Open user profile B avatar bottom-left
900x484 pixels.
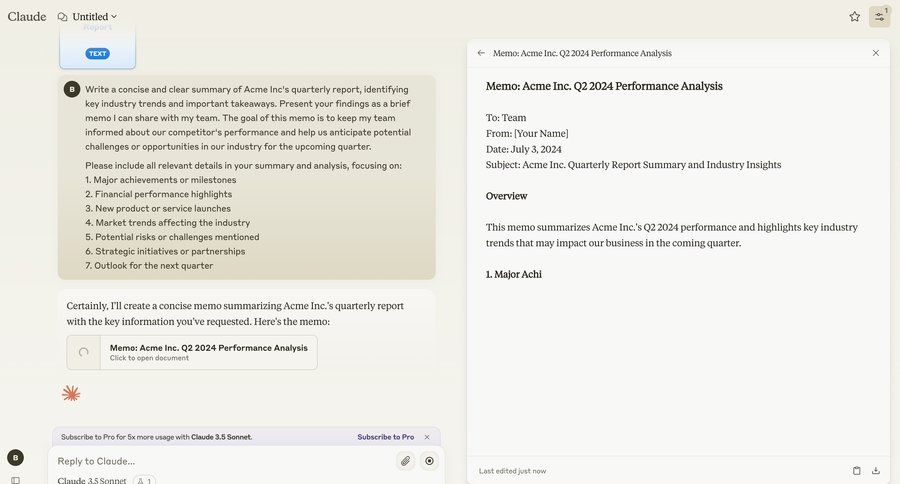[x=15, y=458]
